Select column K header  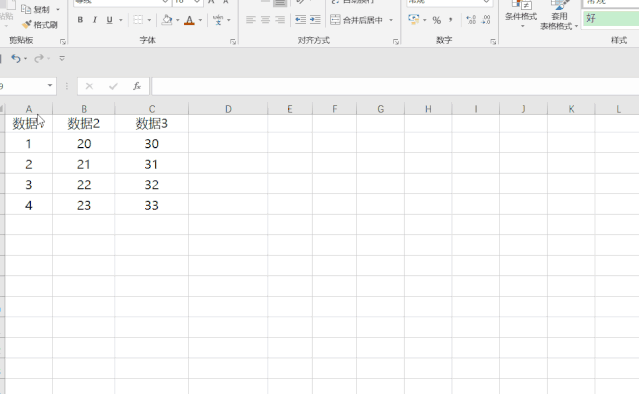tap(571, 109)
